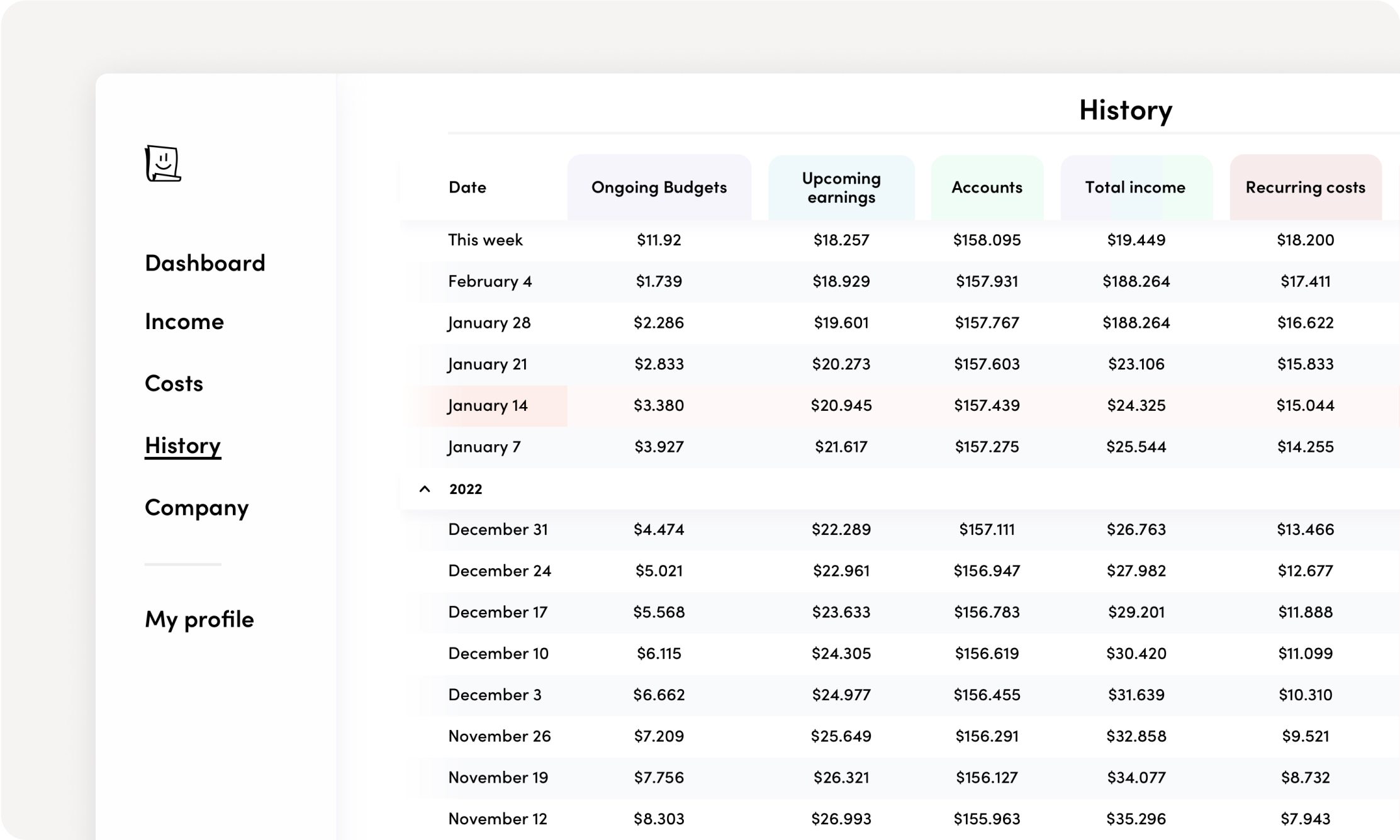The image size is (1400, 840).
Task: Click the $188.264 total income for February 4
Action: click(1136, 281)
